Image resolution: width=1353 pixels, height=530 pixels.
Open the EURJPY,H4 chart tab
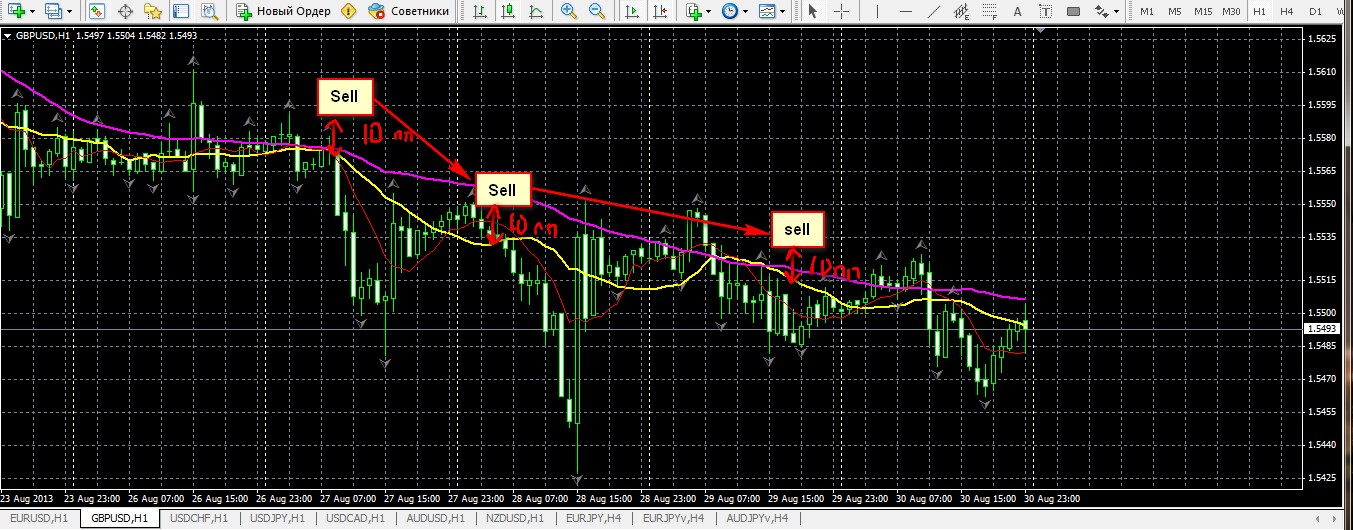pyautogui.click(x=593, y=518)
